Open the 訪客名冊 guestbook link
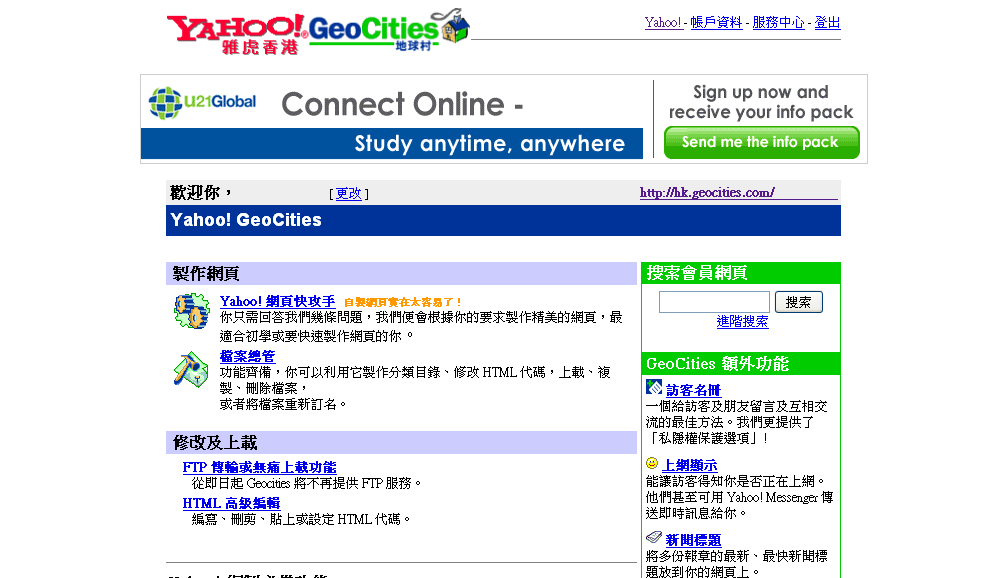Image resolution: width=1007 pixels, height=578 pixels. pos(694,390)
